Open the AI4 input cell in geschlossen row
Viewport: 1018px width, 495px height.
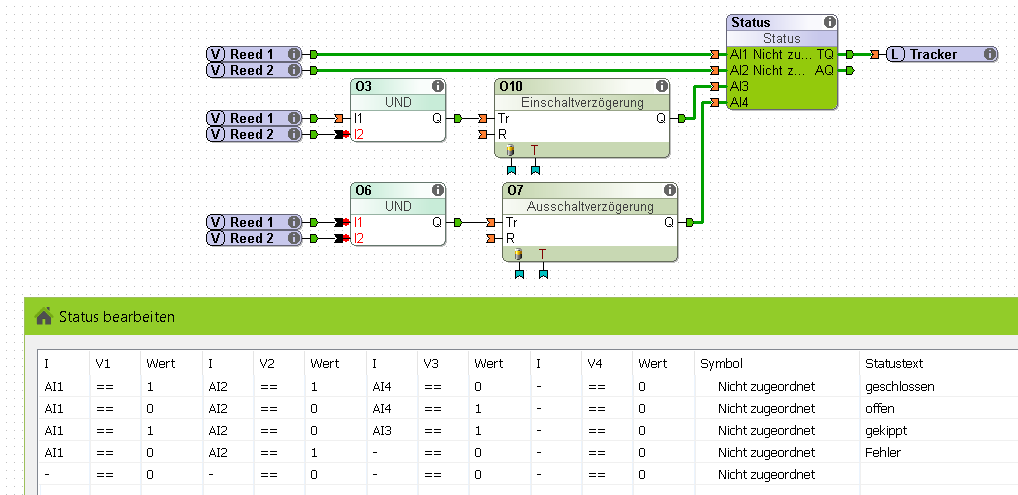point(382,387)
